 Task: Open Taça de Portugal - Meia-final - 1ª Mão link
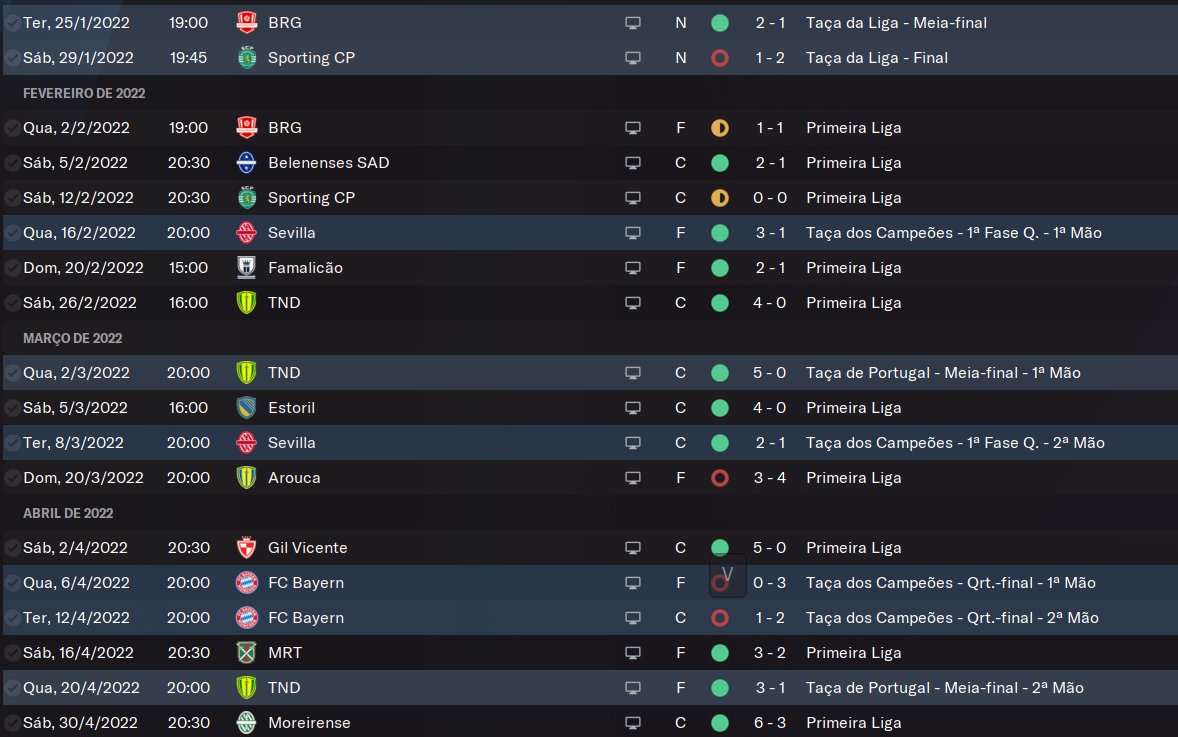coord(943,373)
